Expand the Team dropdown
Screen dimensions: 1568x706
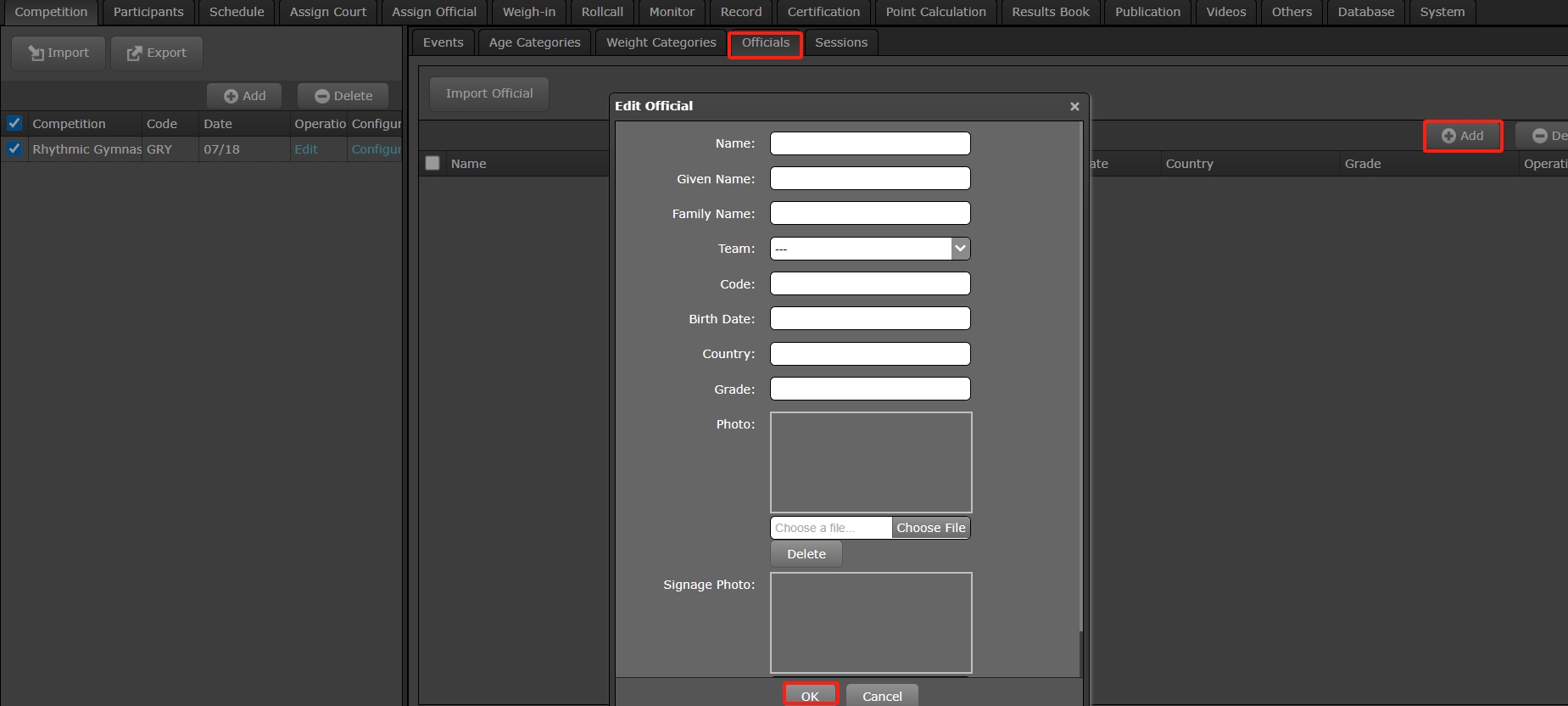(960, 249)
